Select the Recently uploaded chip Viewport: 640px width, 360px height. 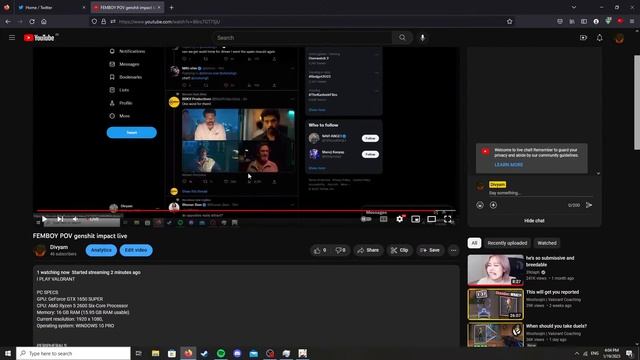[507, 243]
